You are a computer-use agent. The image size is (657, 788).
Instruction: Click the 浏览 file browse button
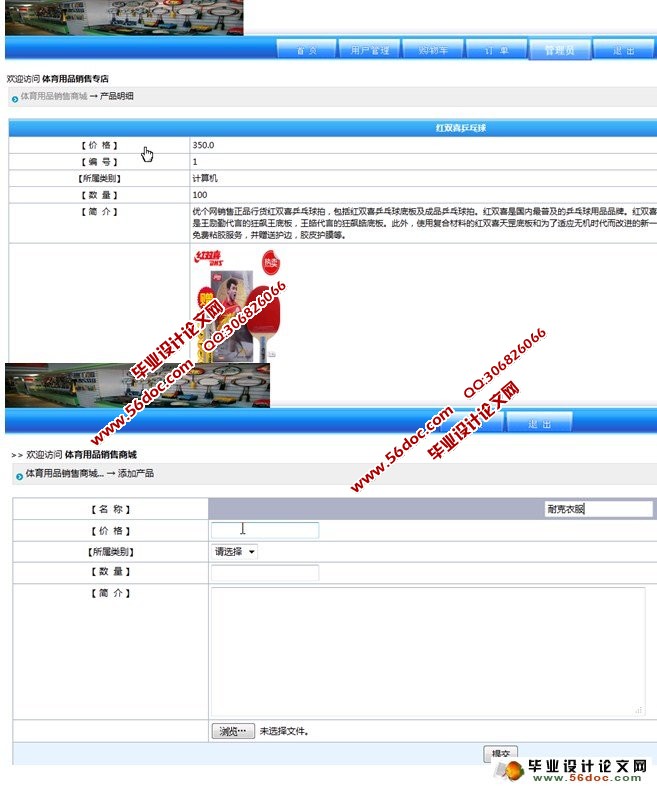tap(233, 731)
